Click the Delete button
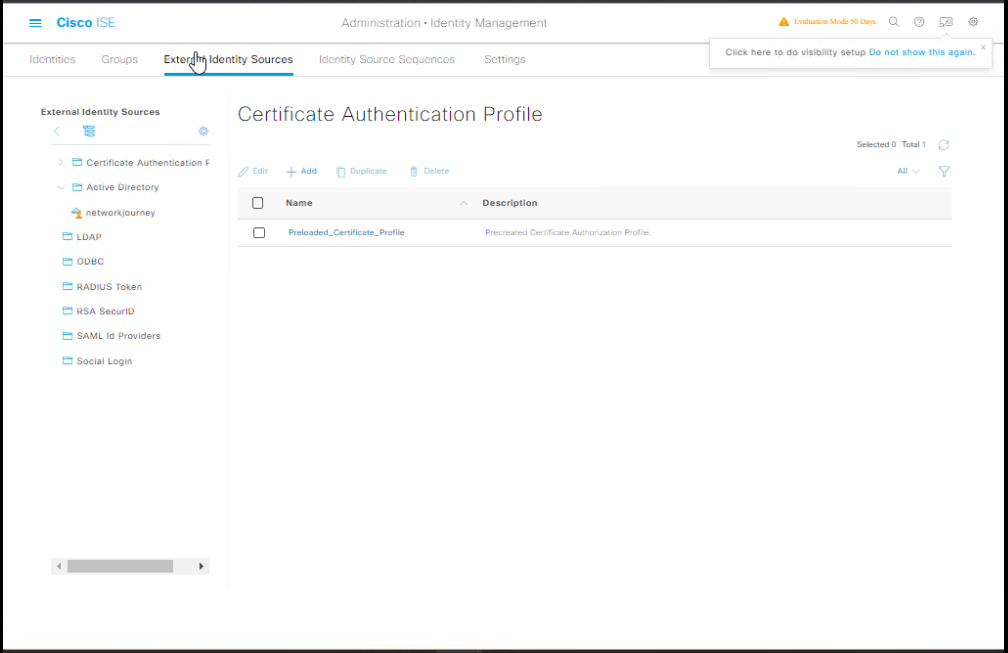The image size is (1008, 653). [x=429, y=171]
